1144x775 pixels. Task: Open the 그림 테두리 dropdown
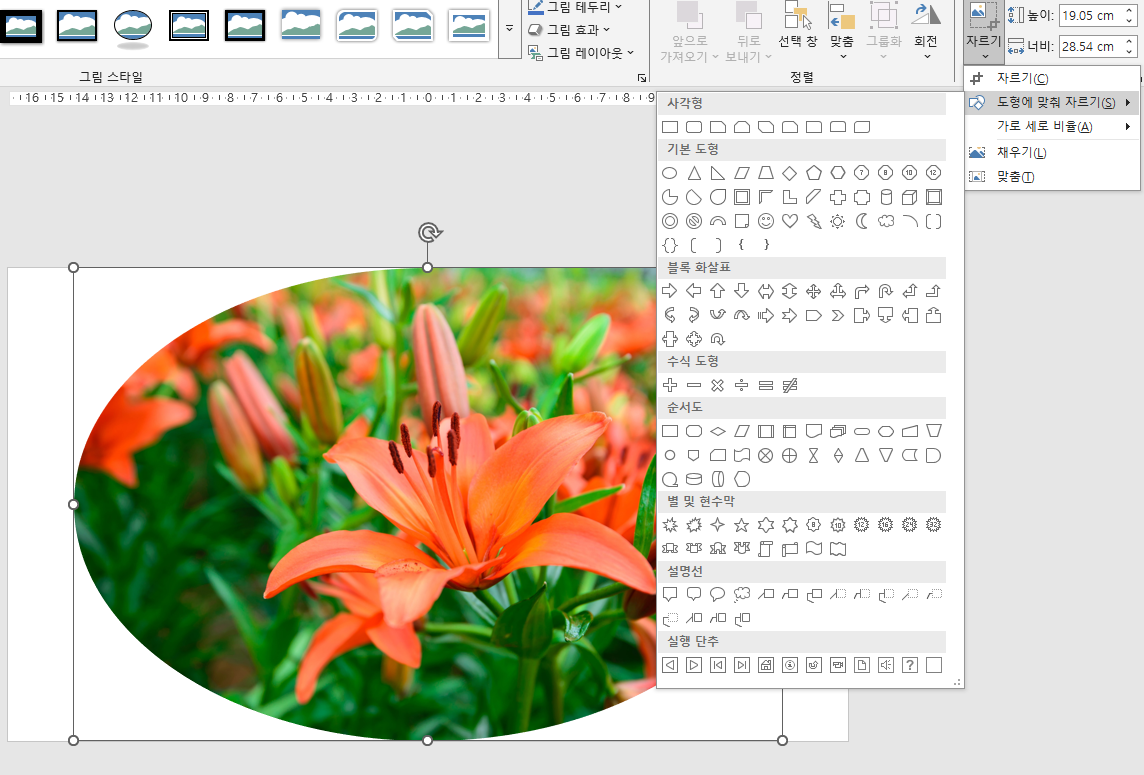(575, 7)
